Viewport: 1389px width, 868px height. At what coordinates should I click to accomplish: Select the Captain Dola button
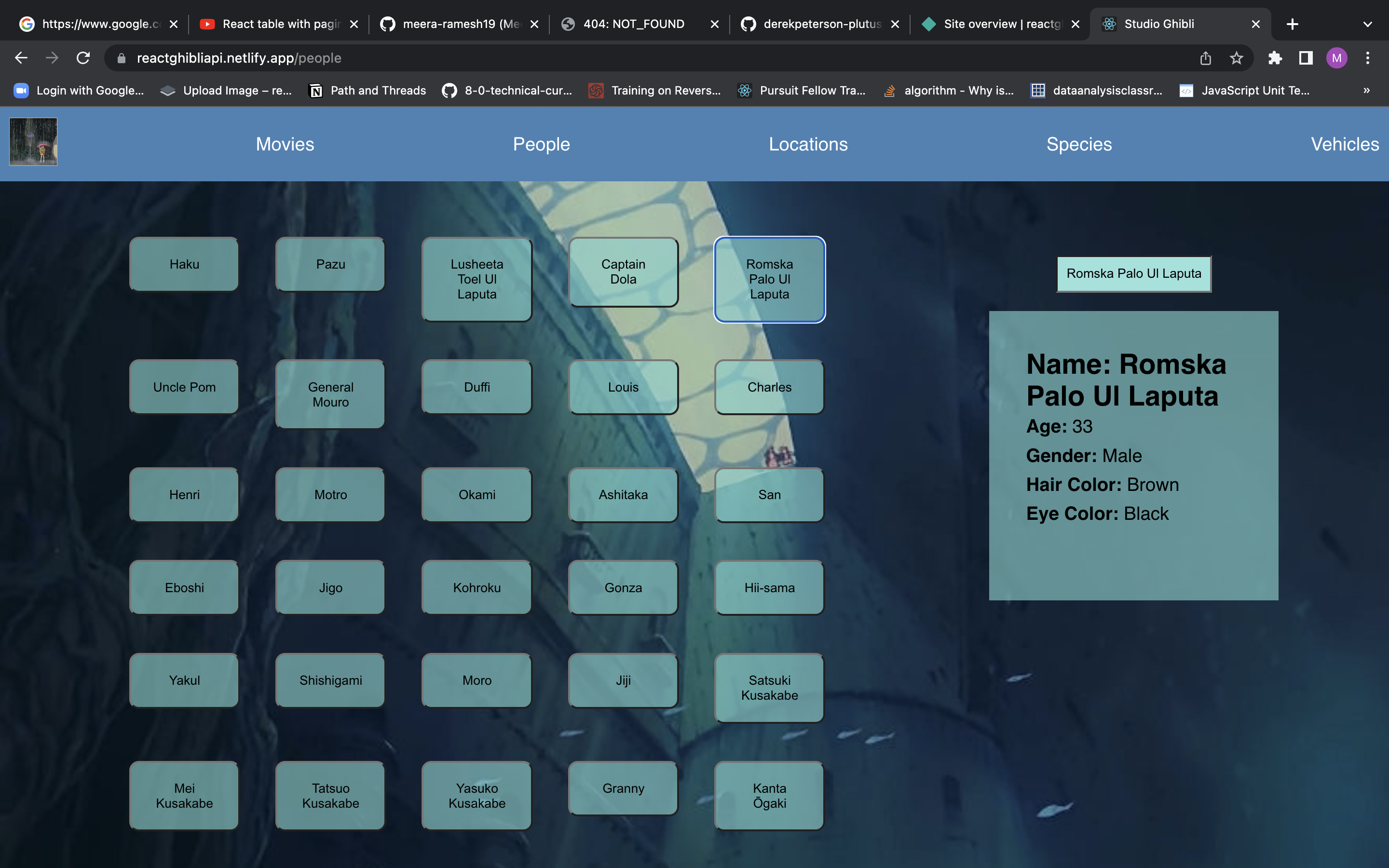(x=623, y=271)
